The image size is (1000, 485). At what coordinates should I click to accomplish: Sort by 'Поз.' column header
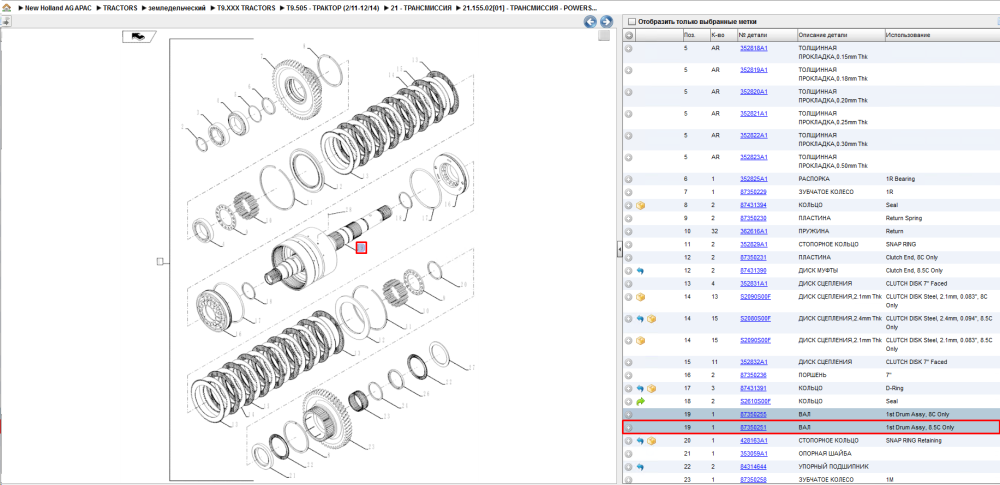tap(695, 35)
